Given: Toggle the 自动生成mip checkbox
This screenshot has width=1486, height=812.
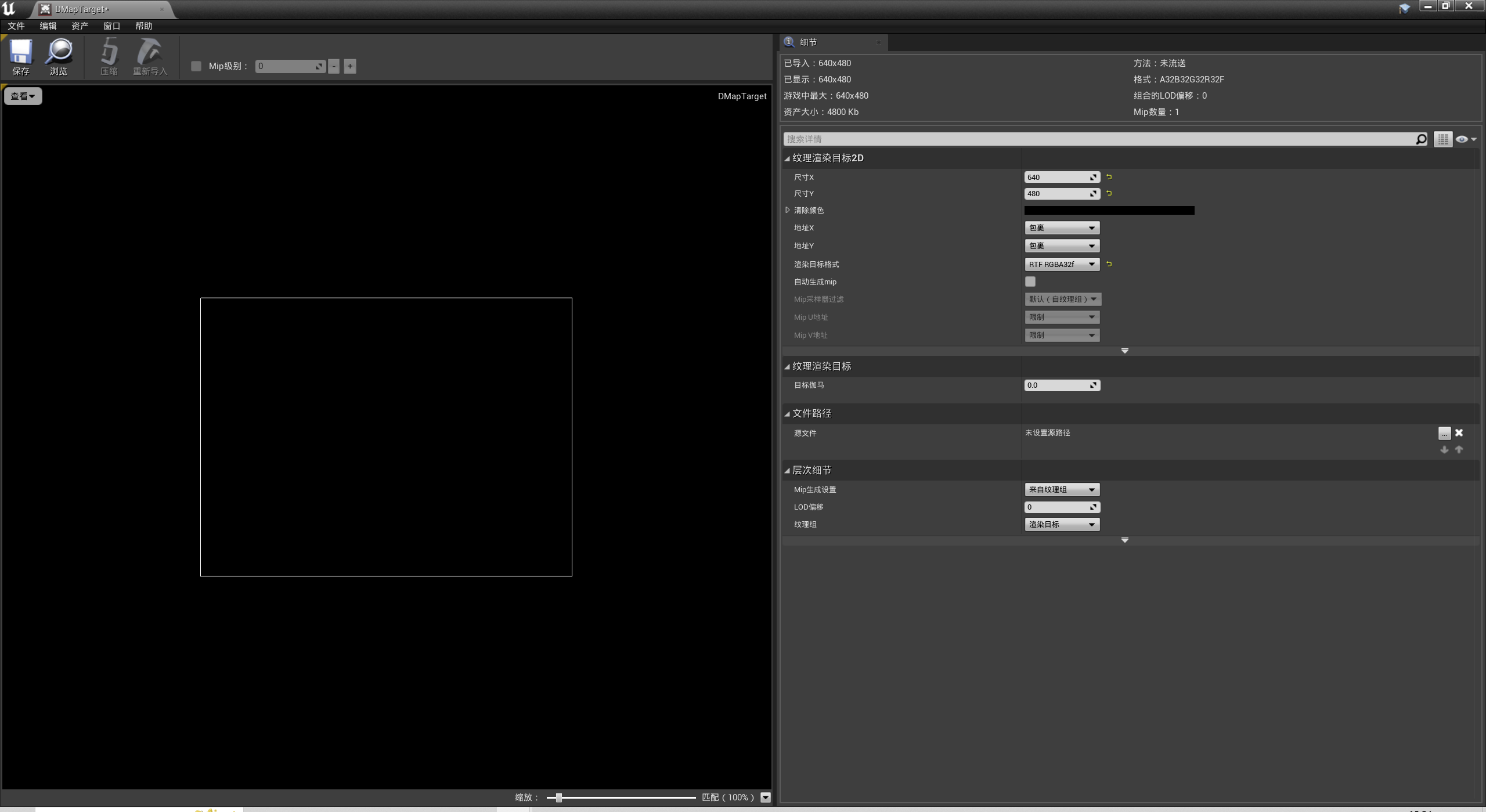Looking at the screenshot, I should tap(1030, 281).
